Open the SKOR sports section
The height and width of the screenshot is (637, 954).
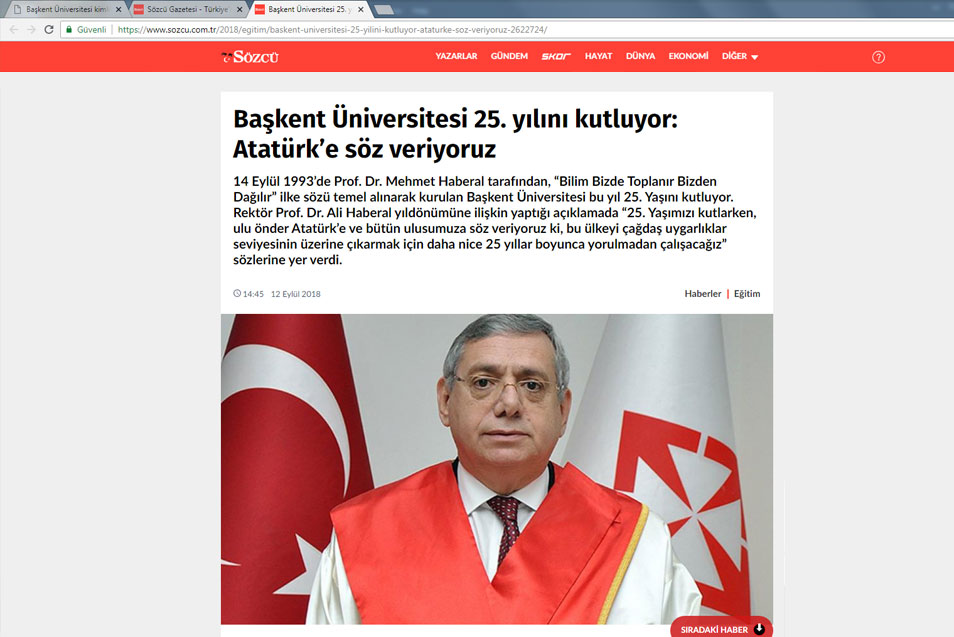[x=556, y=57]
